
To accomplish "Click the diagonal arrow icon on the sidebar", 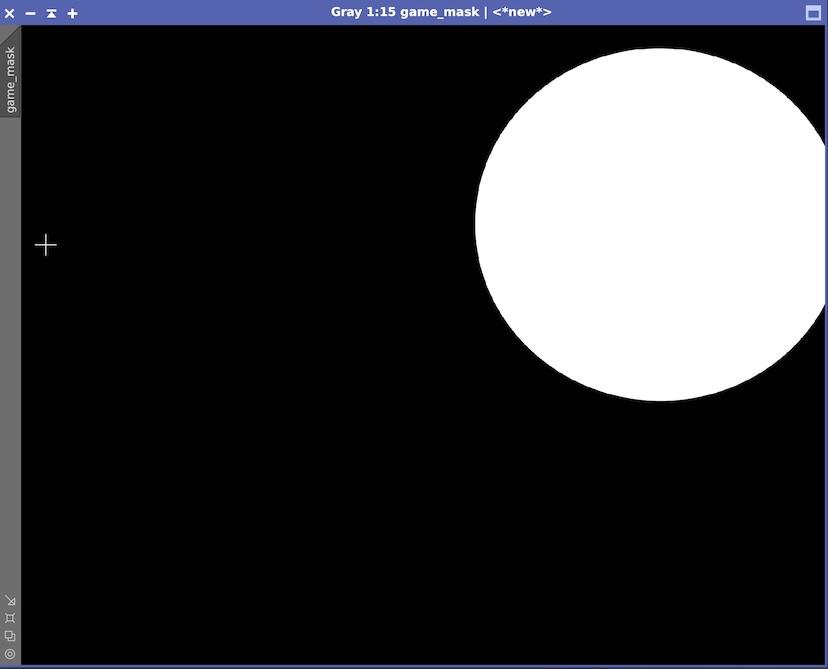I will click(x=10, y=600).
